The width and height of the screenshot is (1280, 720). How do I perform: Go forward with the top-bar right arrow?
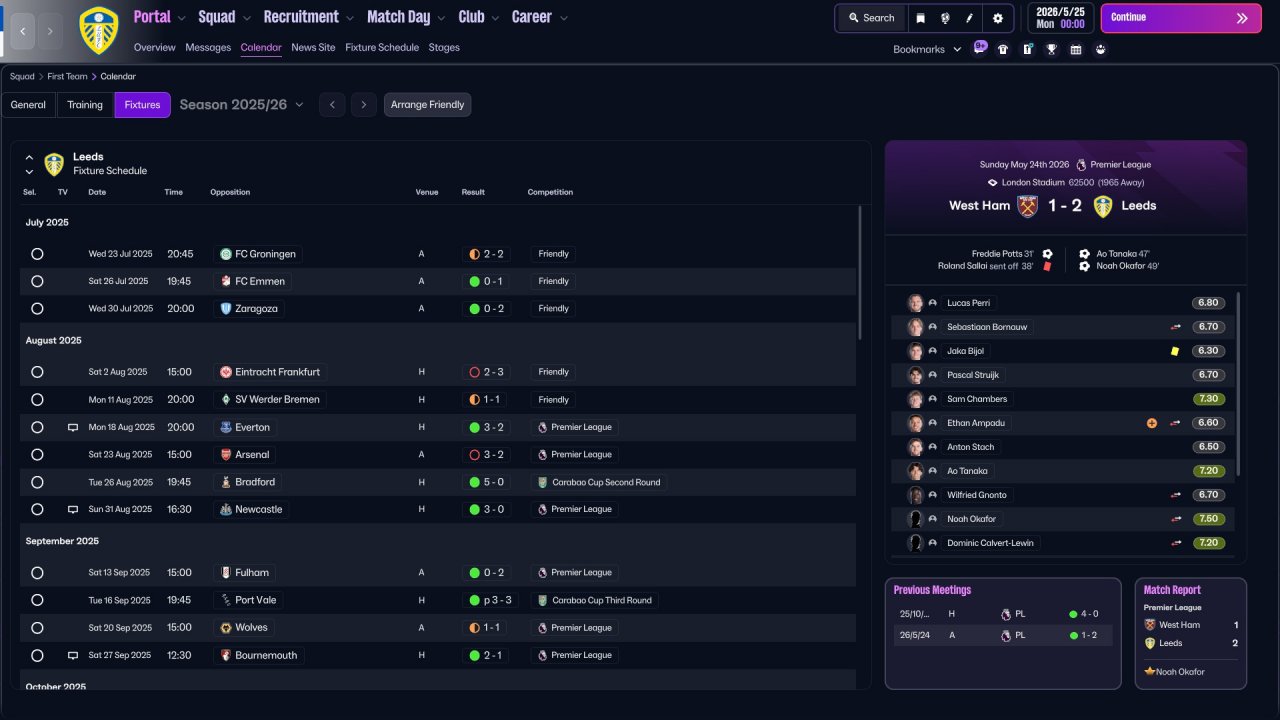[x=51, y=31]
